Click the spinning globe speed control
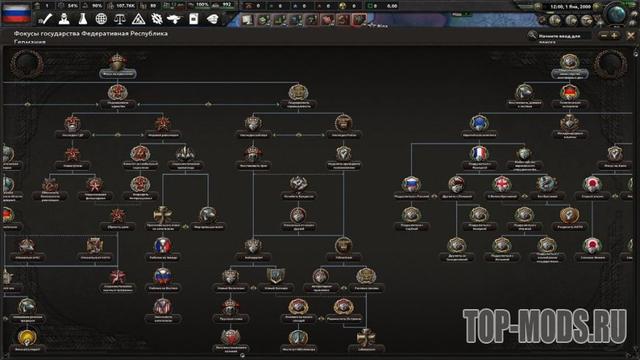 coord(617,15)
